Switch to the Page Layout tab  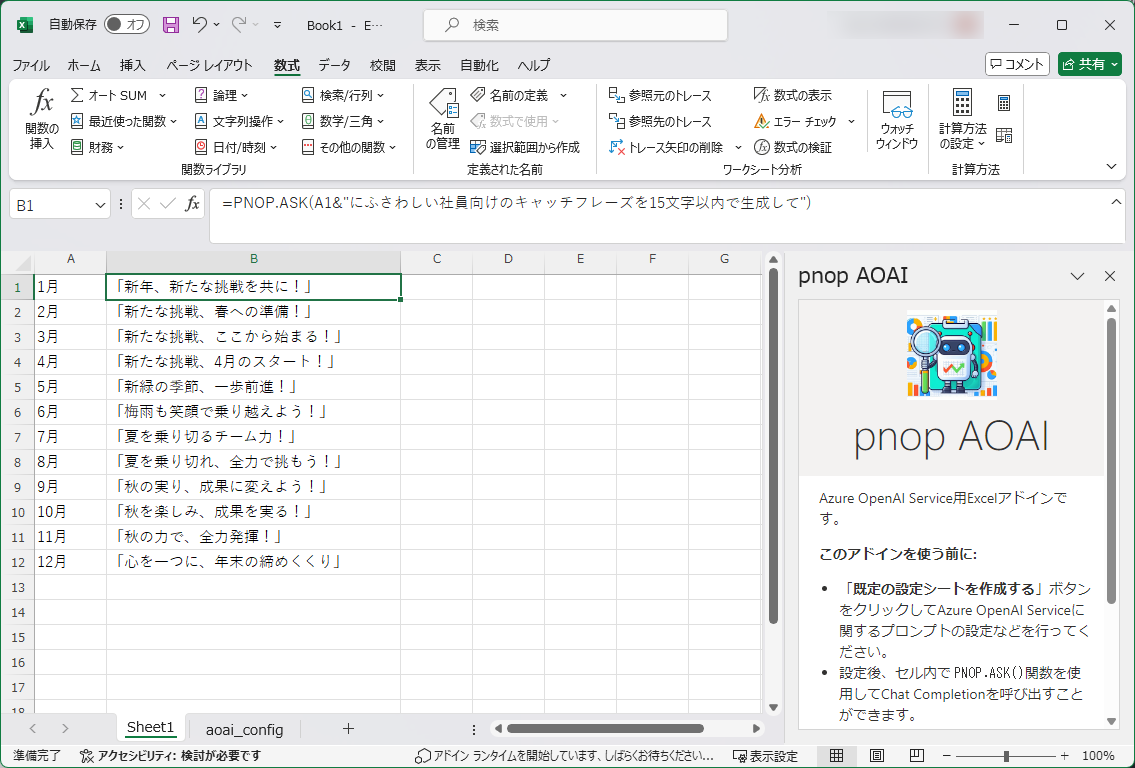pos(209,65)
